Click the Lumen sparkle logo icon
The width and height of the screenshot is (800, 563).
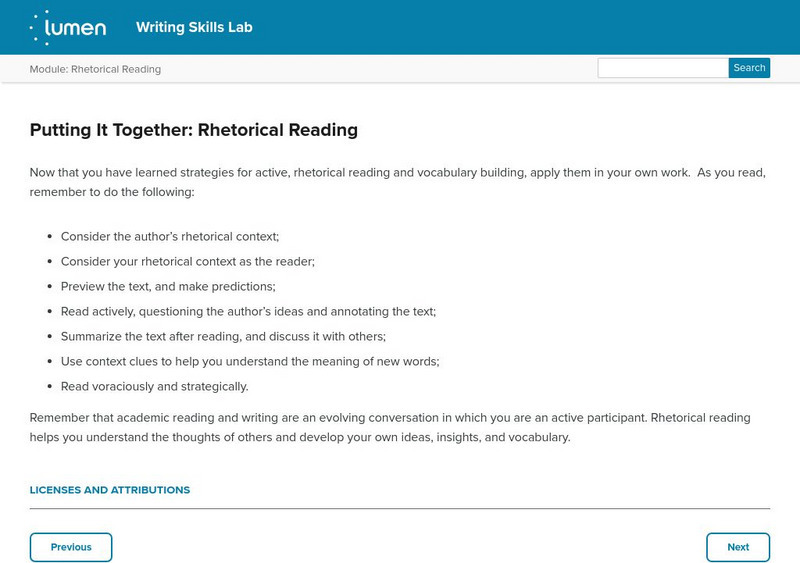38,27
